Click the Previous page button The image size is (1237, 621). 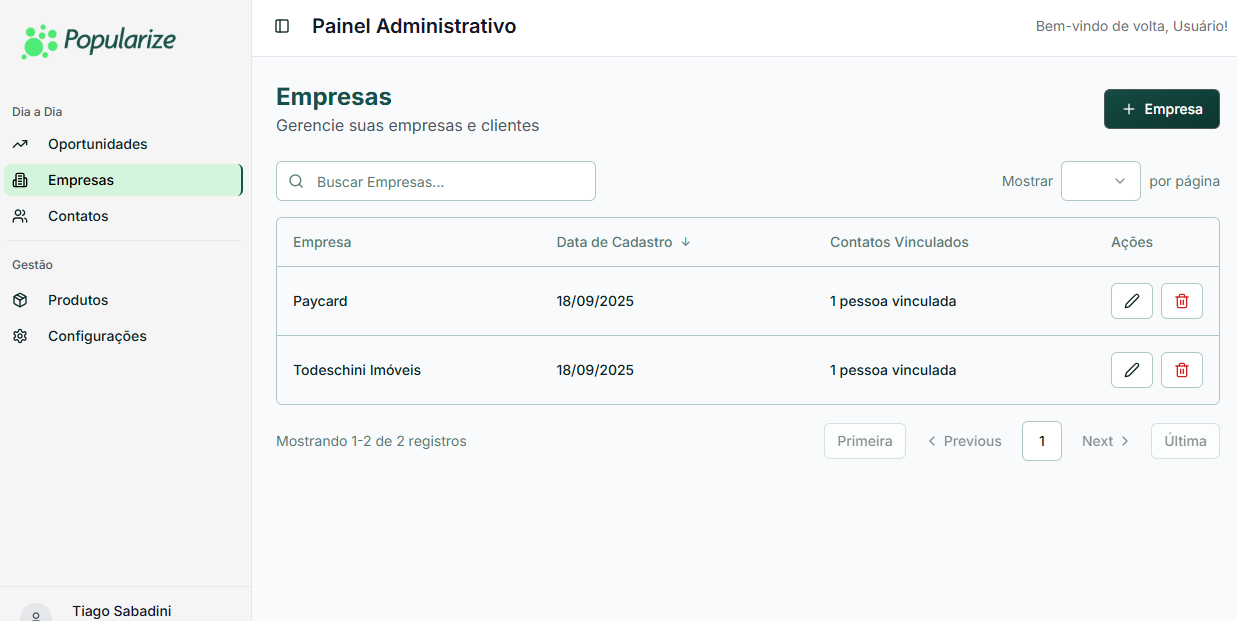click(964, 441)
